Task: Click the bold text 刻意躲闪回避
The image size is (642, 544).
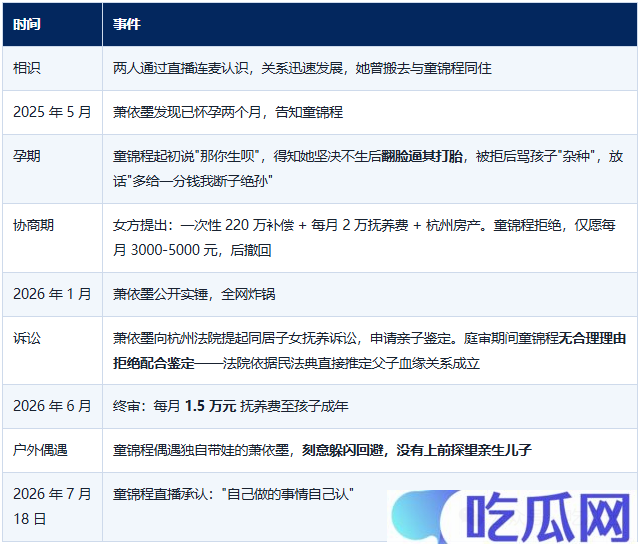Action: [343, 450]
